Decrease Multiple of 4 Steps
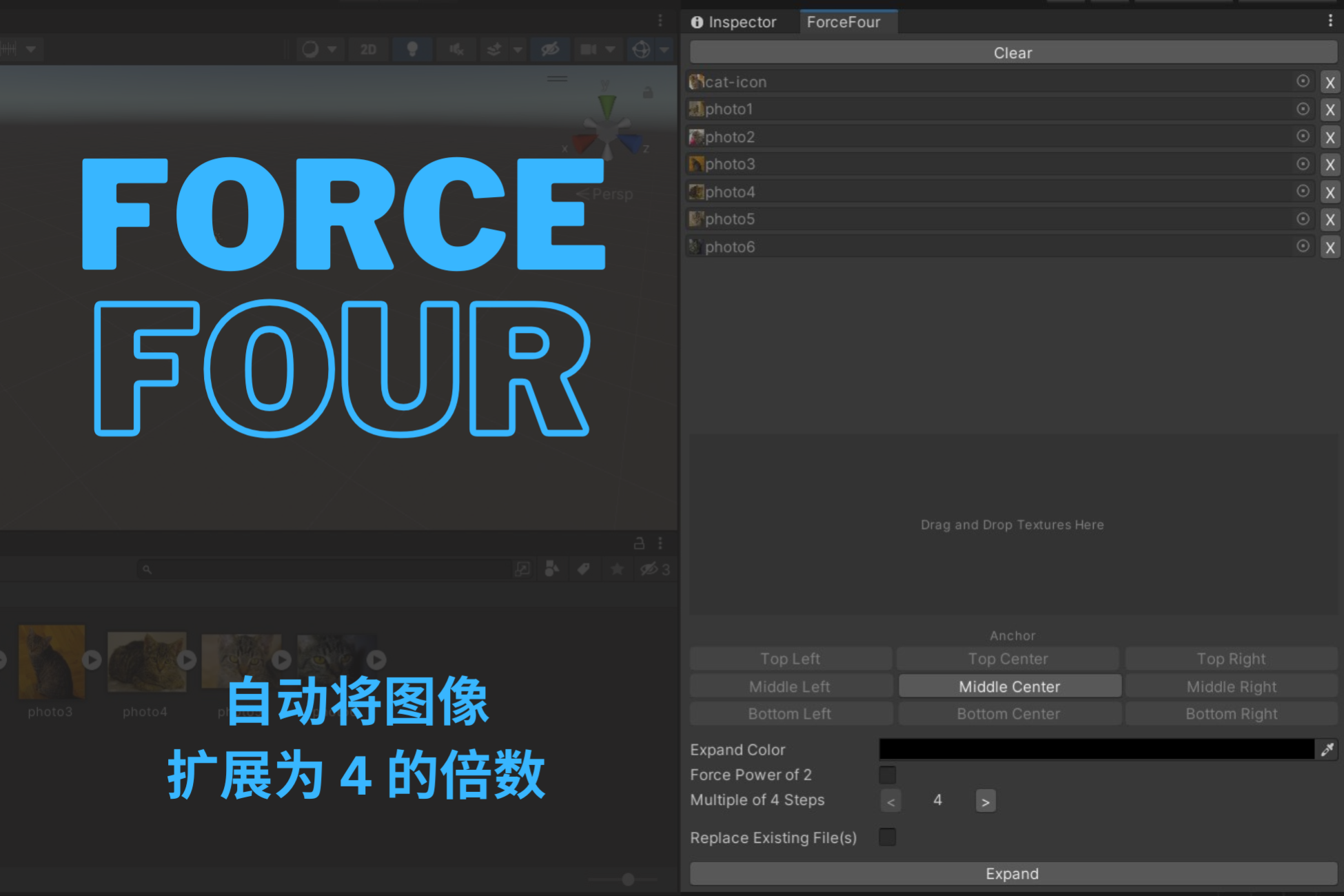 pyautogui.click(x=890, y=802)
